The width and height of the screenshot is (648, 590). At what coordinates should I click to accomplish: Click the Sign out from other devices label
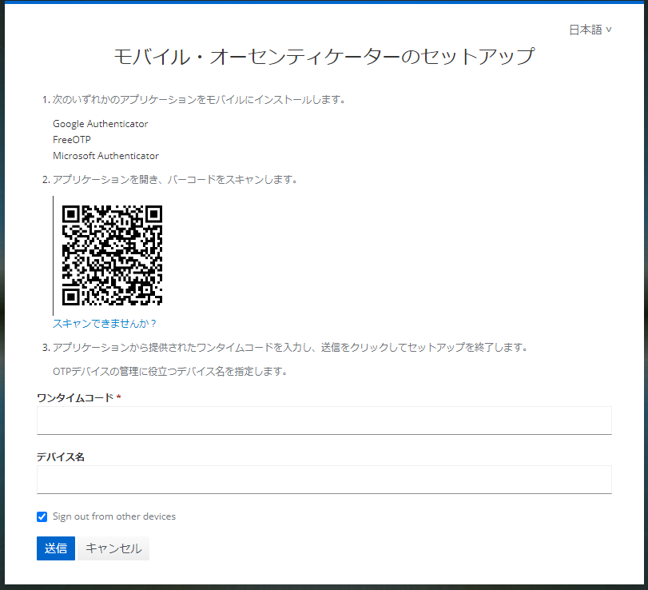coord(114,517)
